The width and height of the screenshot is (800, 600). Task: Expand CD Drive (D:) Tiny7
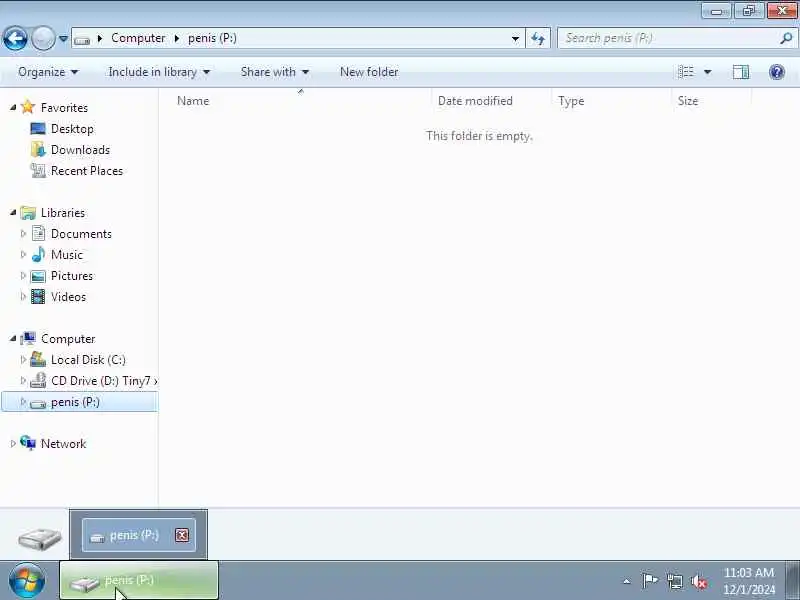pyautogui.click(x=23, y=381)
